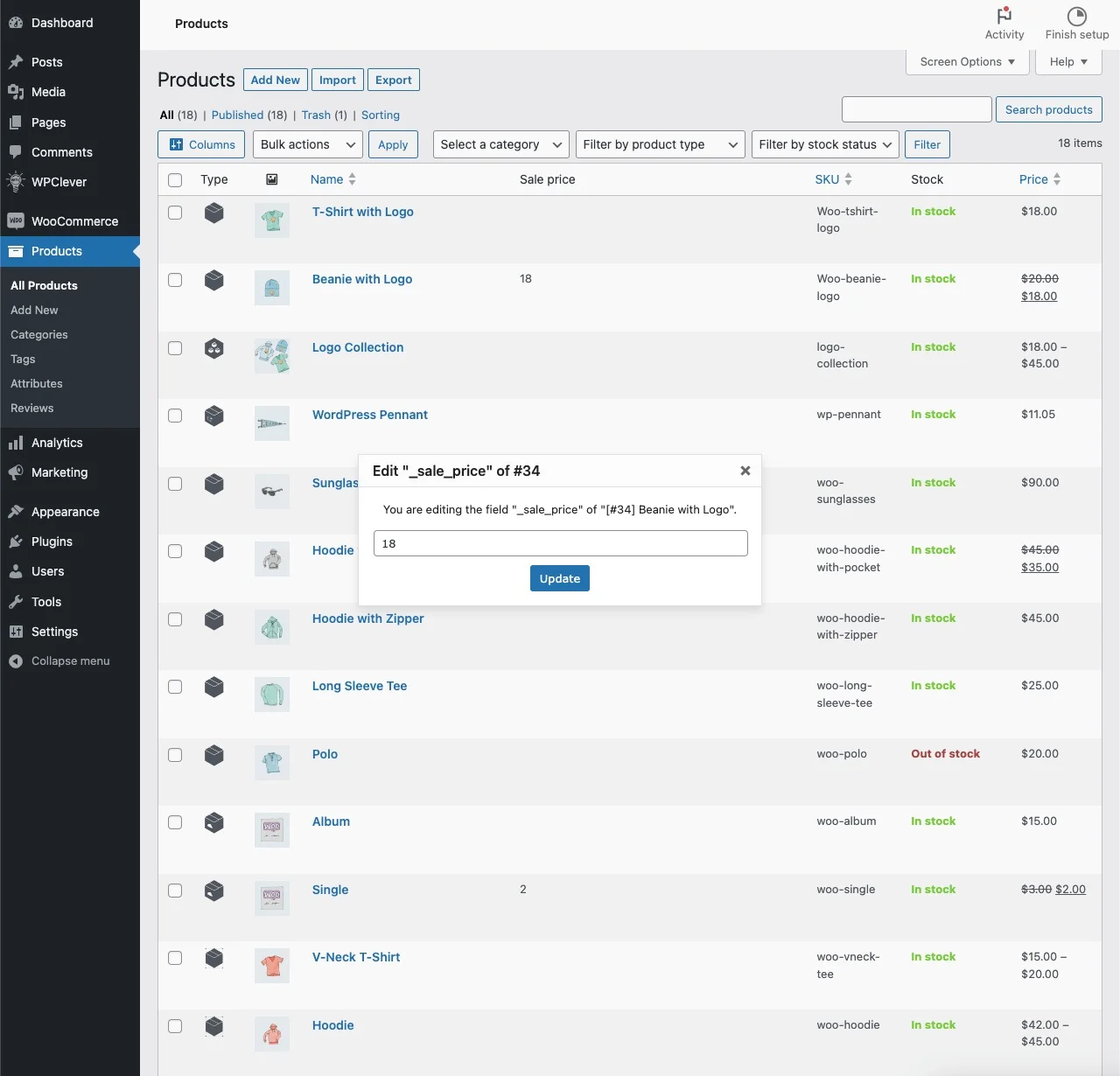Click the Import button
This screenshot has width=1120, height=1076.
pos(338,80)
